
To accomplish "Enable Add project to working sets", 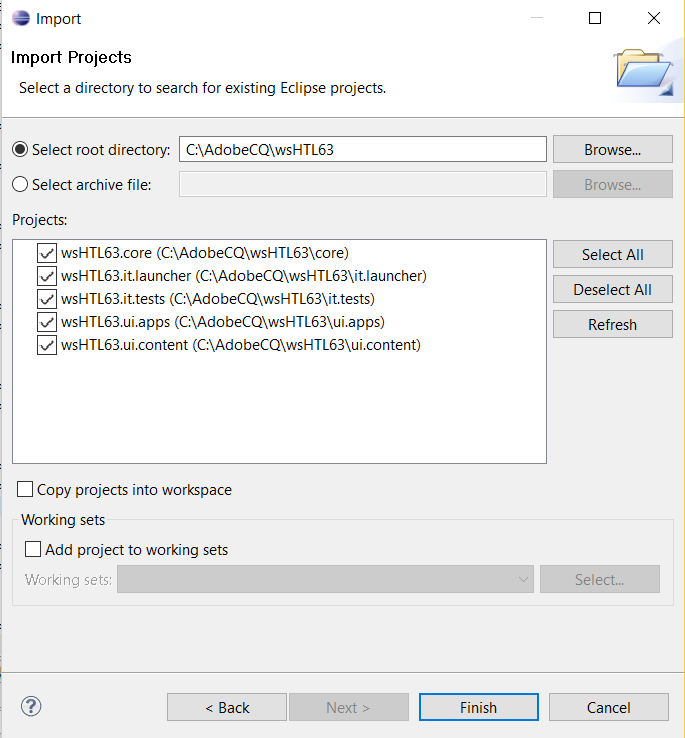I will coord(32,549).
